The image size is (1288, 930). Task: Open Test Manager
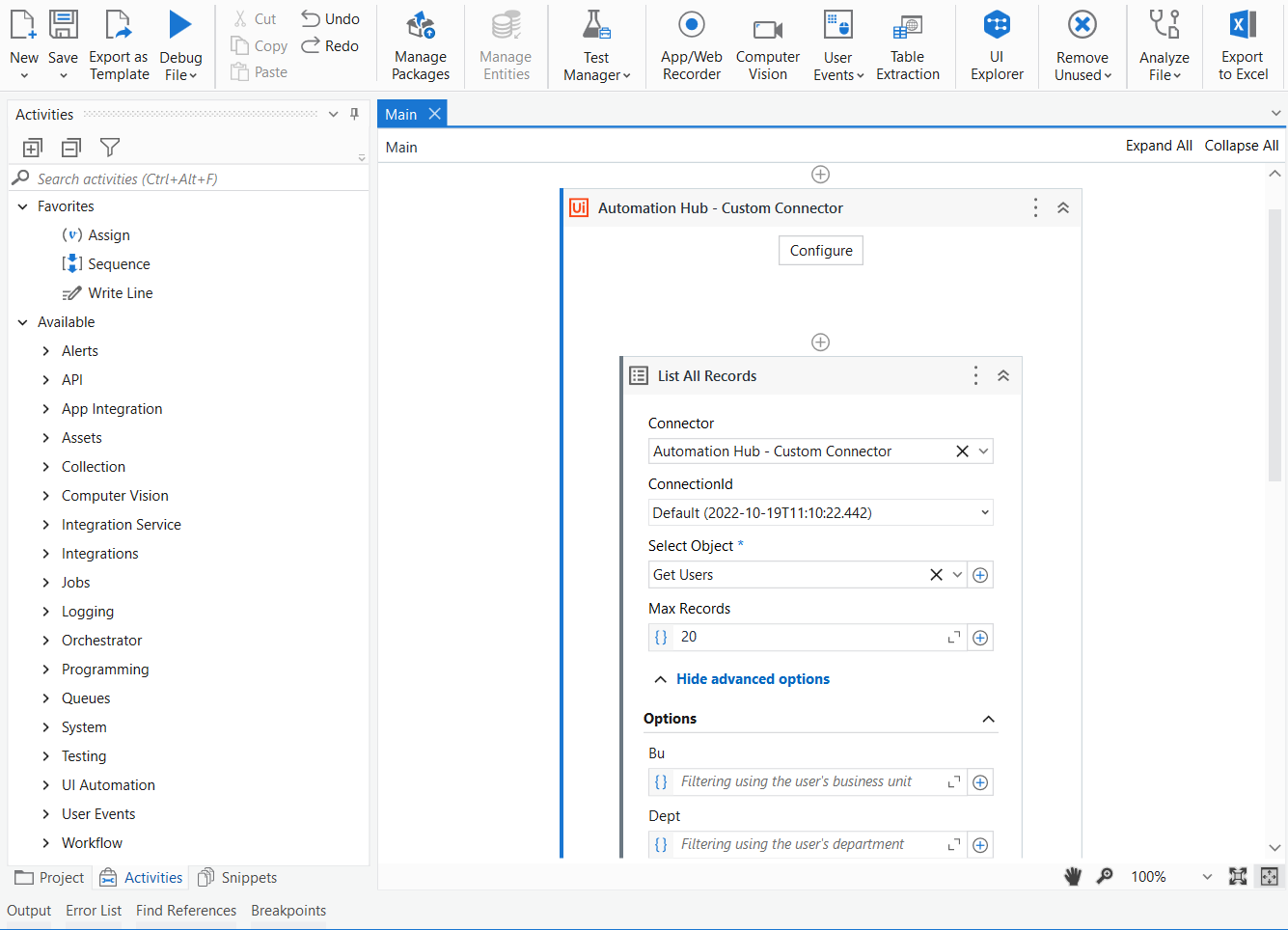[x=596, y=45]
